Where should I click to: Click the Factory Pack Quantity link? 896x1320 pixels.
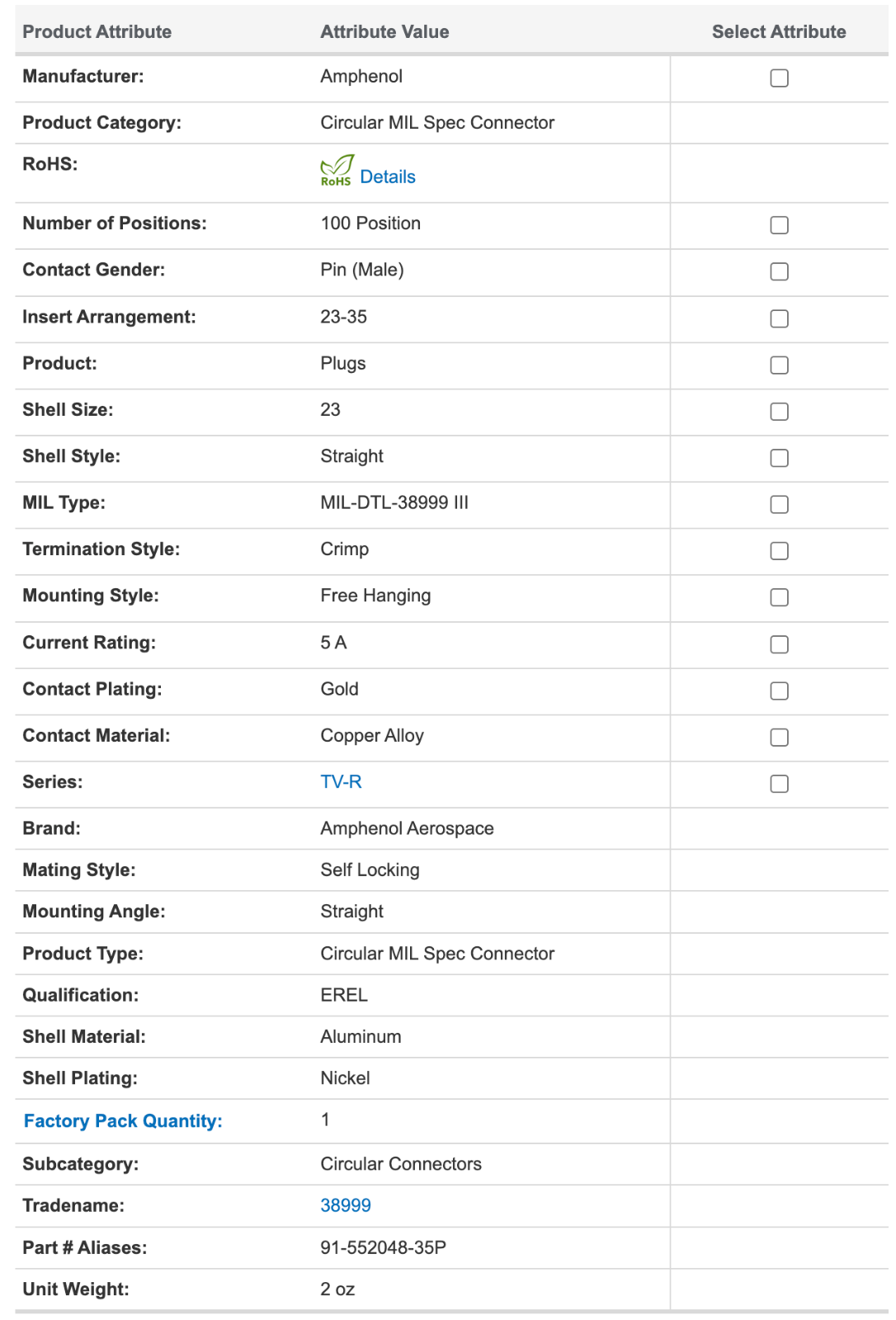pyautogui.click(x=123, y=1121)
